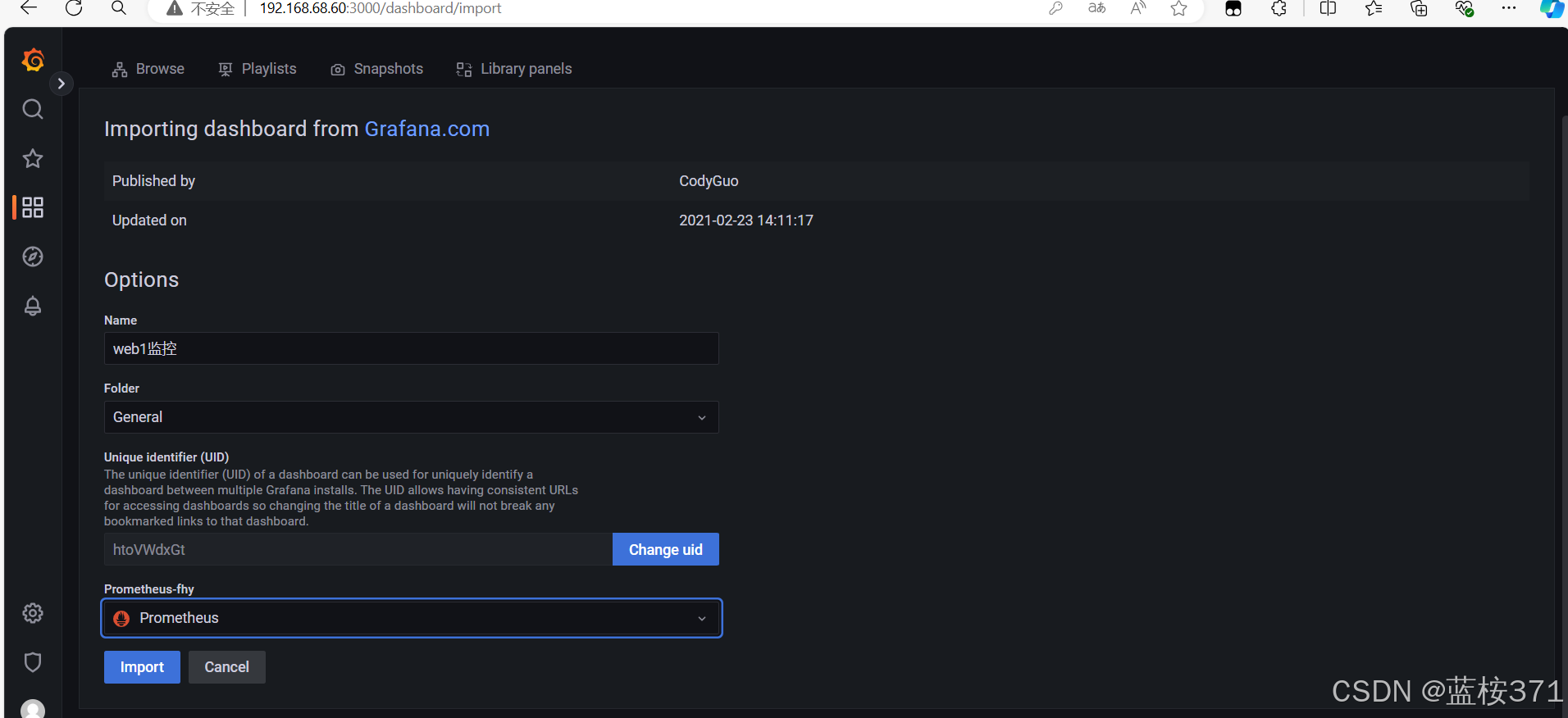Open the Configuration gear icon
The width and height of the screenshot is (1568, 718).
pos(33,613)
